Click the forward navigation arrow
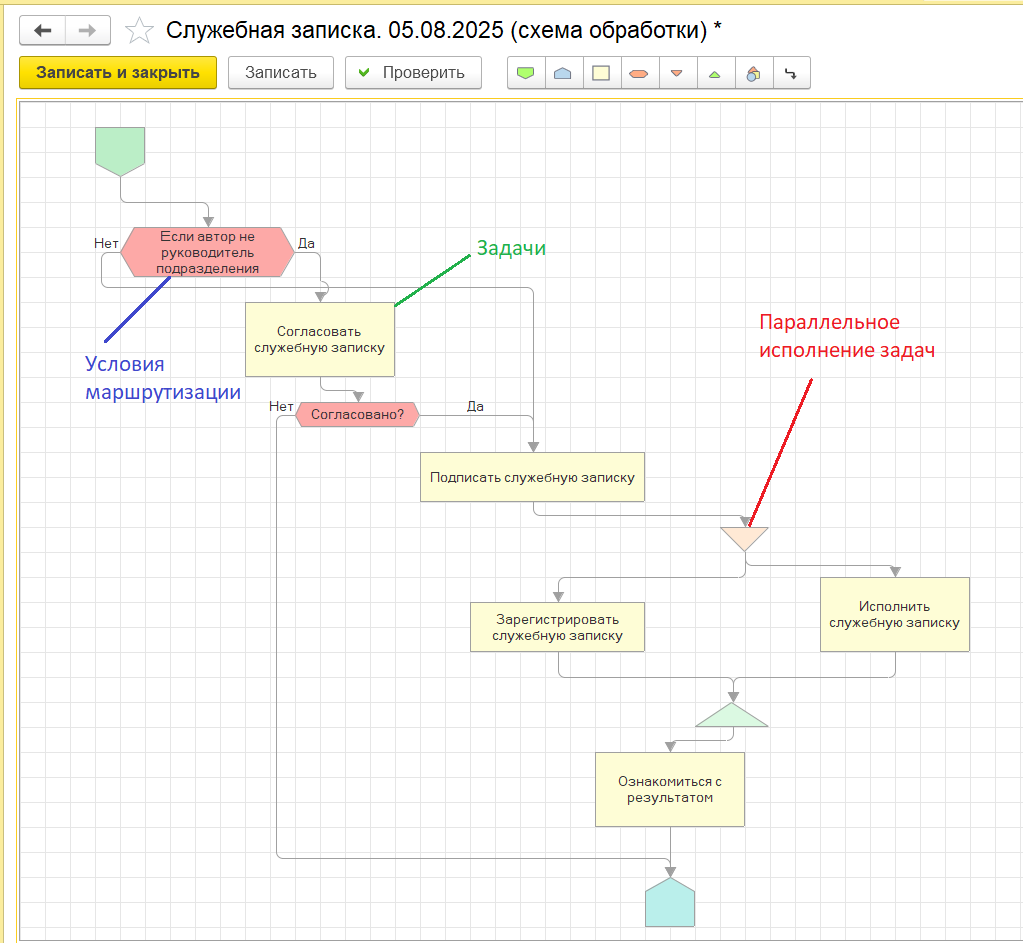This screenshot has width=1023, height=943. 88,31
